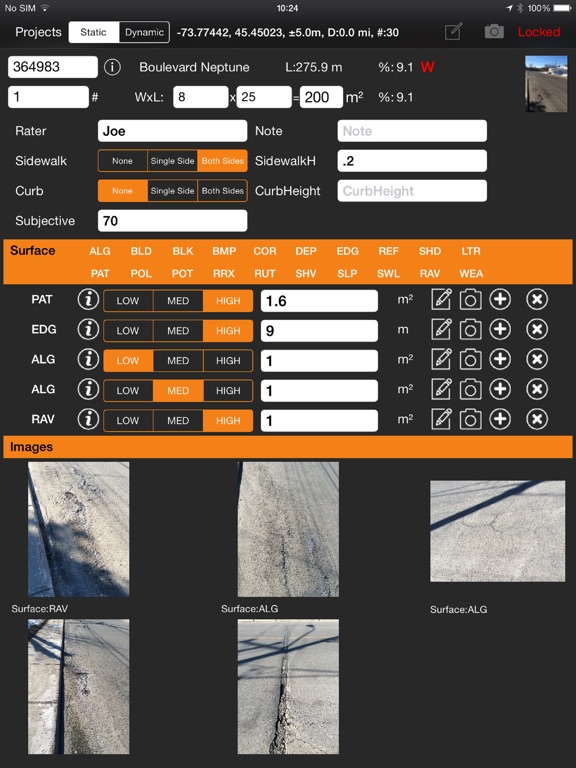
Task: Set Curb to Both Sides
Action: [x=222, y=191]
